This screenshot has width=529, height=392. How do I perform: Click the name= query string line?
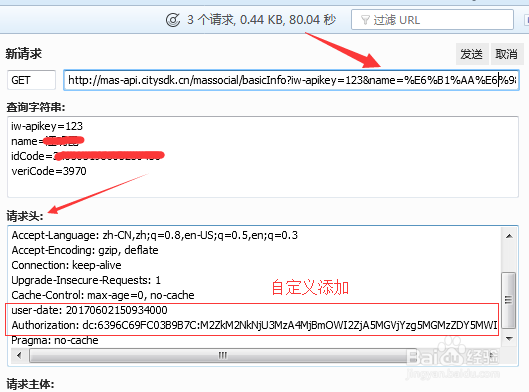click(x=47, y=141)
